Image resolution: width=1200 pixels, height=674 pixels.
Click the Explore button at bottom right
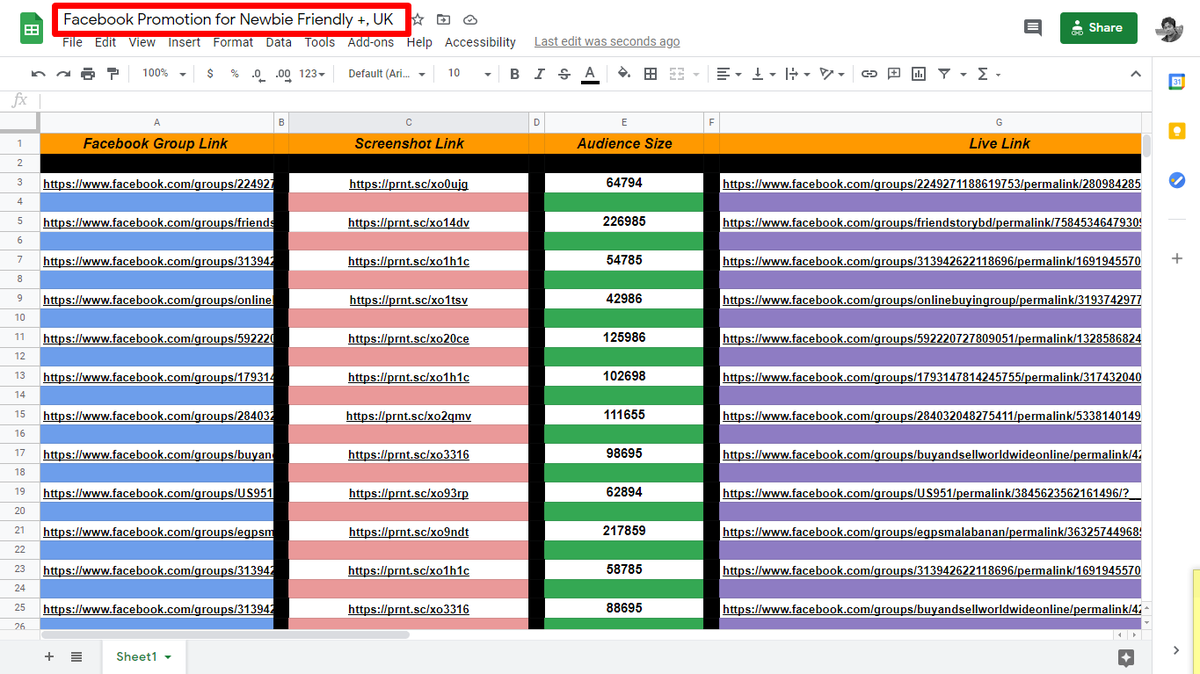1126,657
